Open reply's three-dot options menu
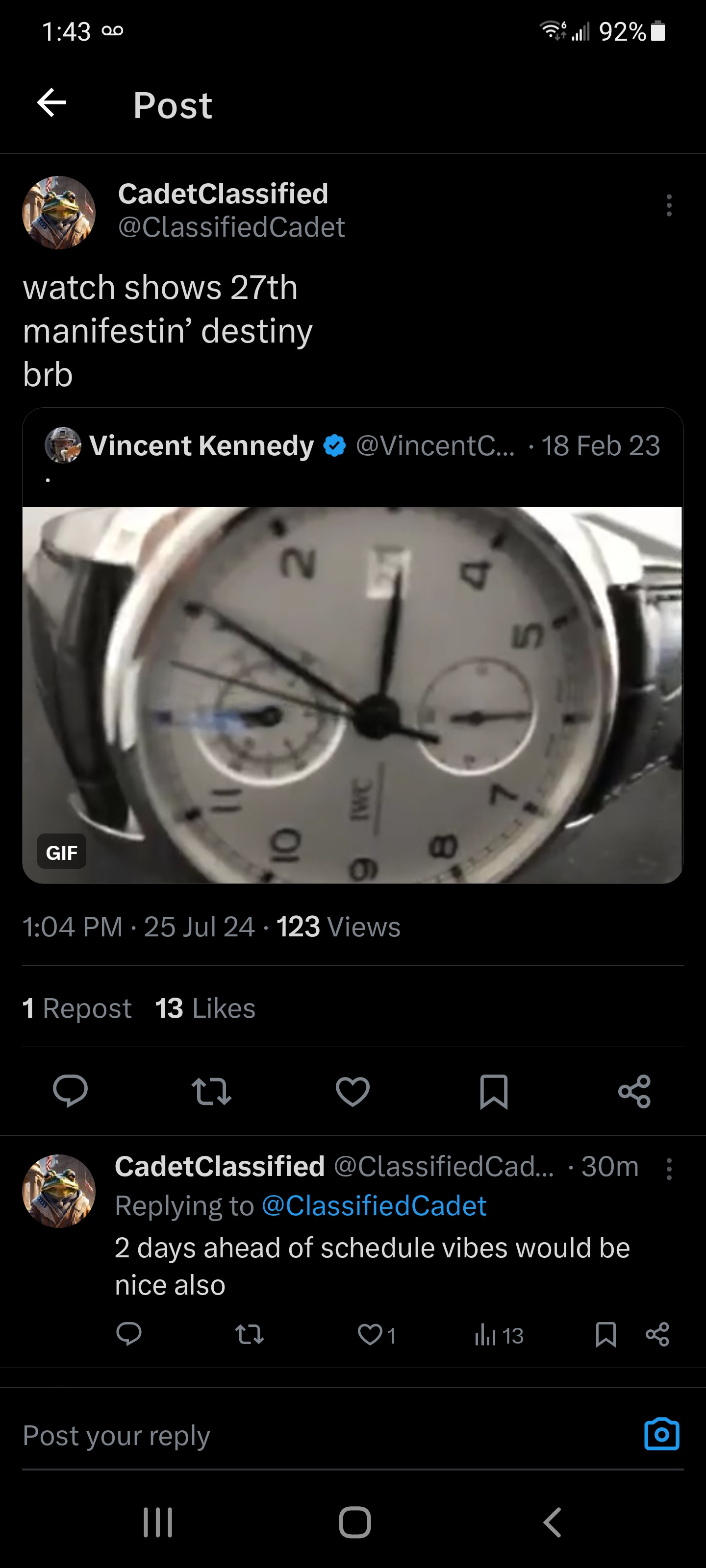 point(669,1169)
